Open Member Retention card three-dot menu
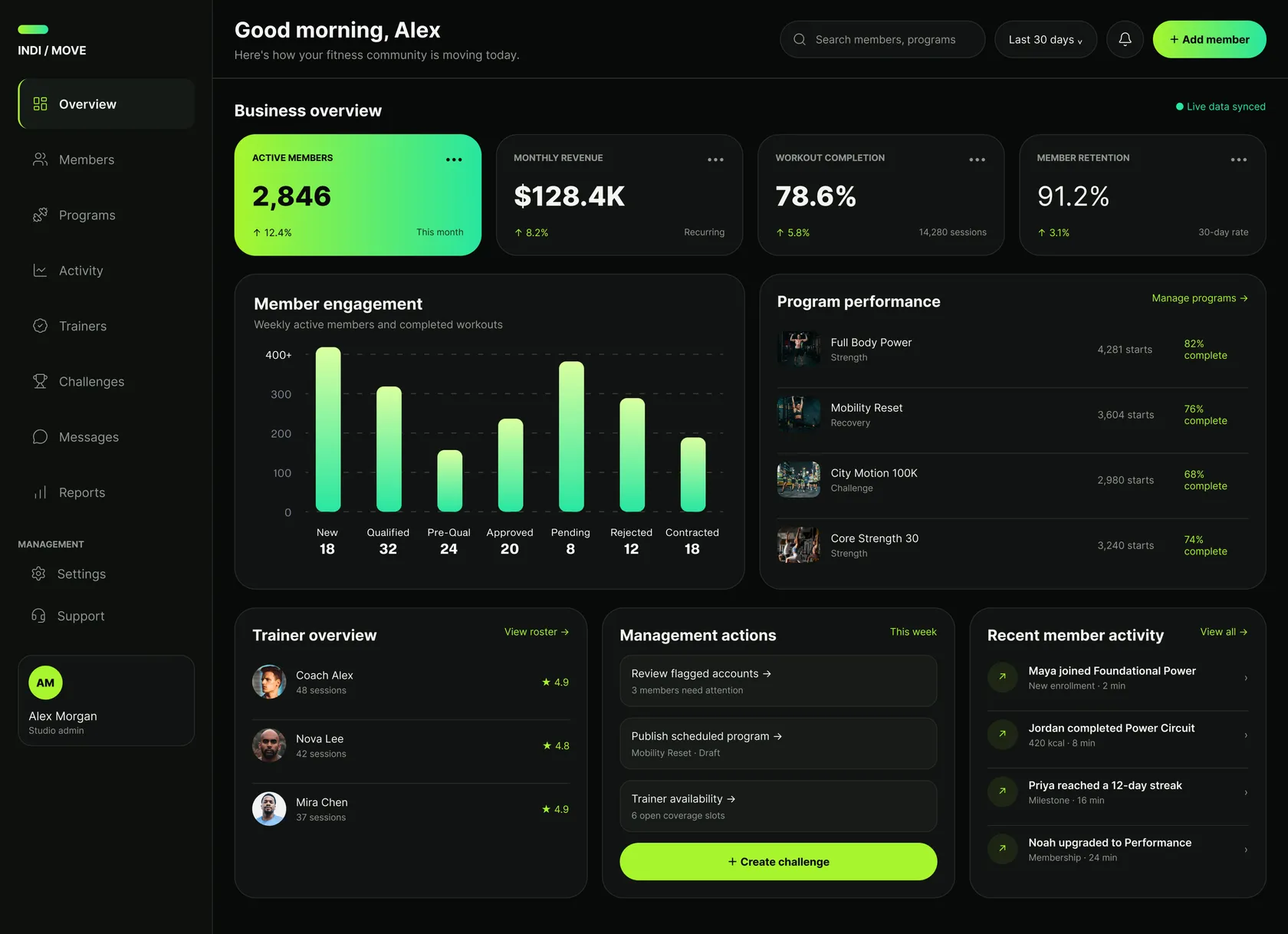 [x=1238, y=160]
